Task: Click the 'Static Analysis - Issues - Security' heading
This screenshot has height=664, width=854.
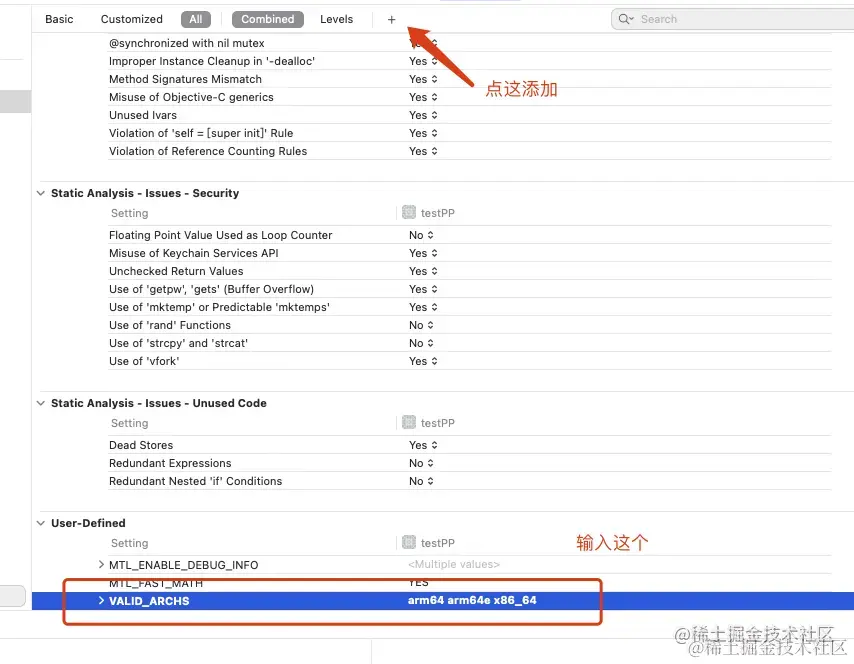Action: 145,193
